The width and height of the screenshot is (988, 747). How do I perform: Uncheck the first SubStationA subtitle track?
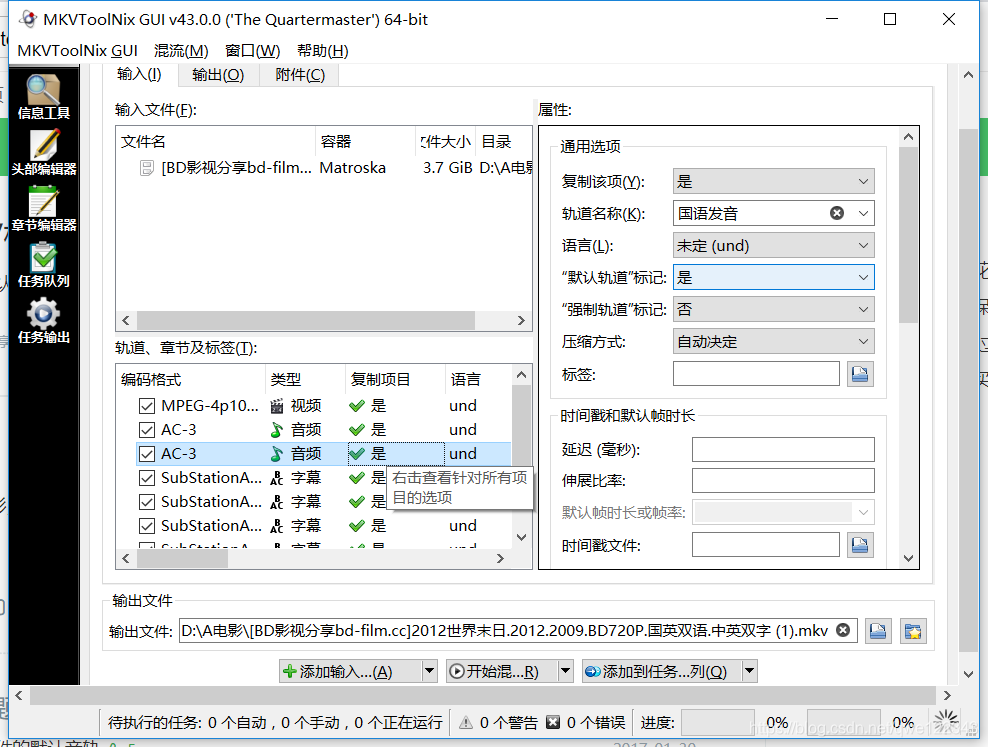tap(147, 477)
